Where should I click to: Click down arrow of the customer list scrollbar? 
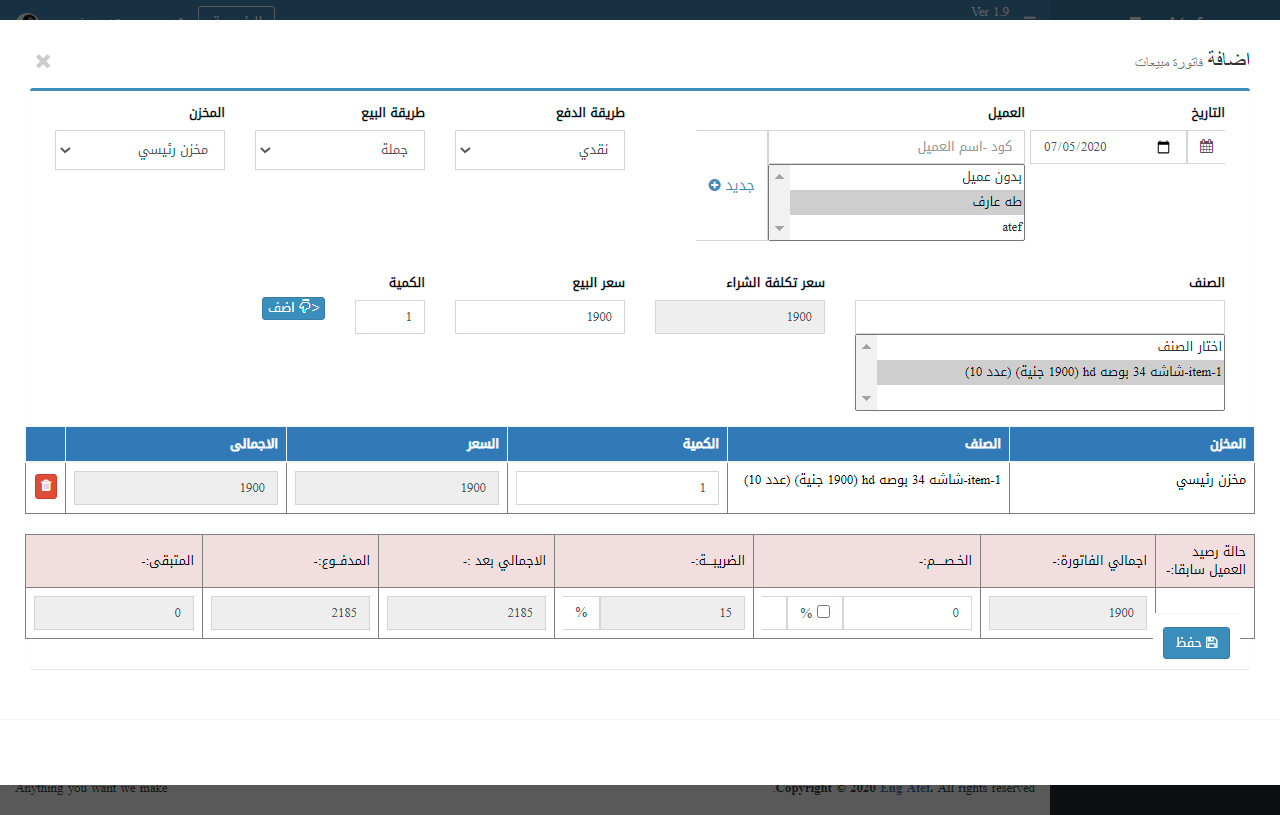tap(779, 230)
